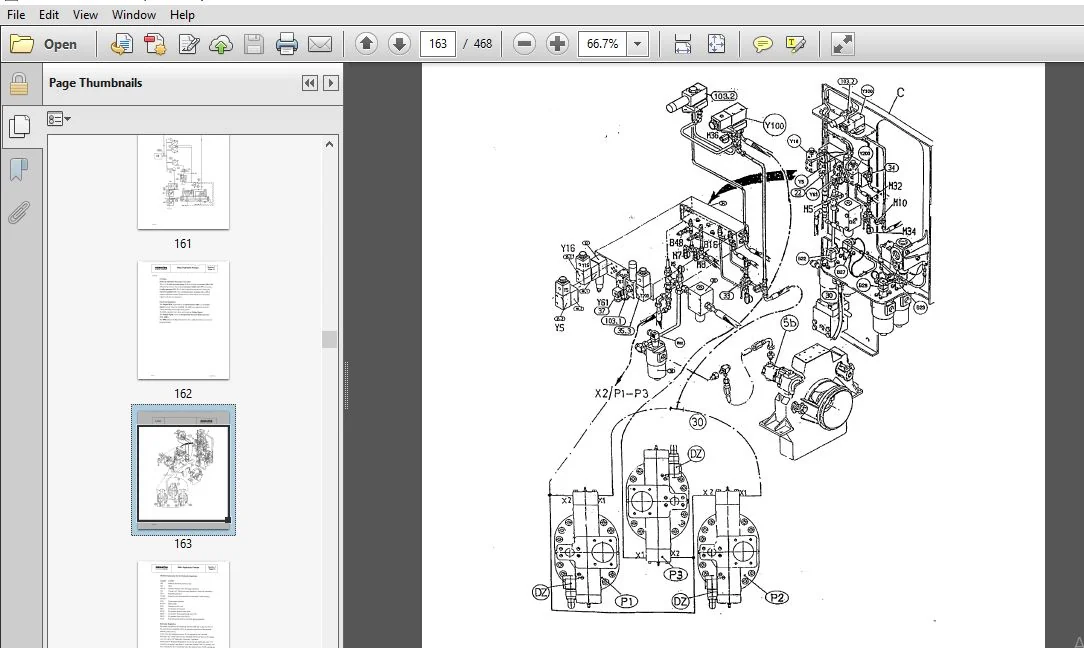Click the zoom in plus button
1084x648 pixels.
(557, 44)
